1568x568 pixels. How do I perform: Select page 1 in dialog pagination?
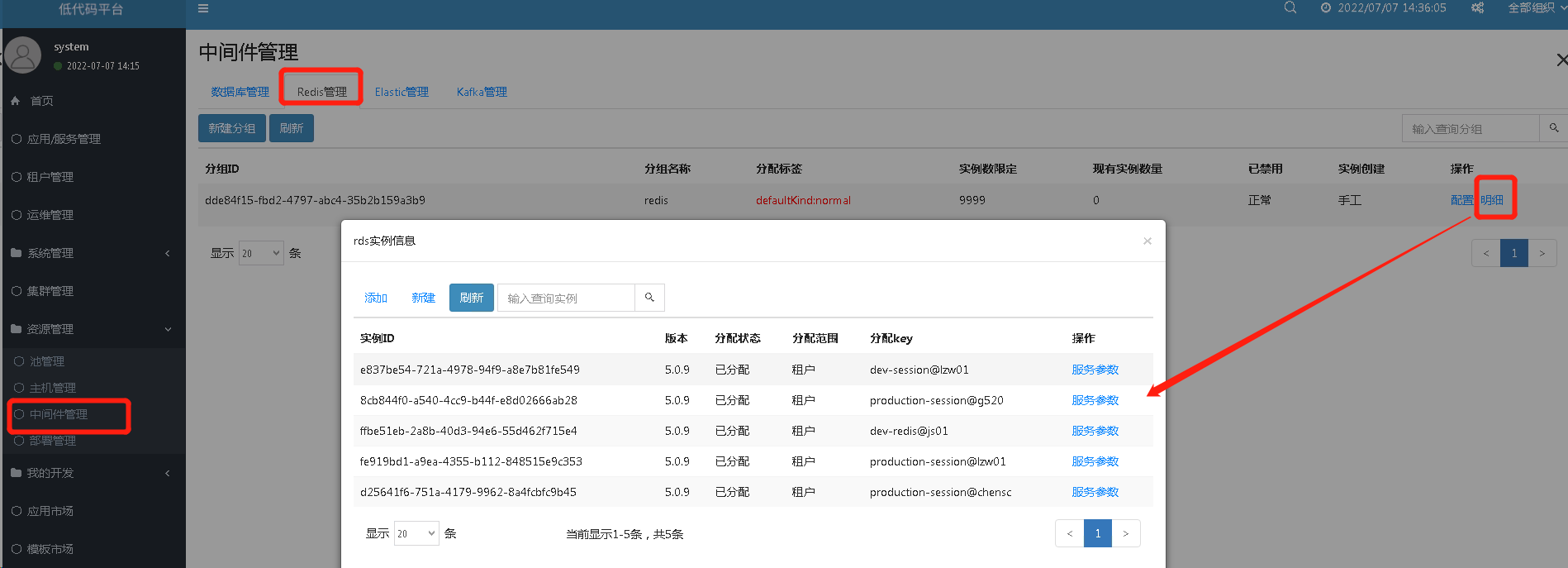tap(1098, 533)
